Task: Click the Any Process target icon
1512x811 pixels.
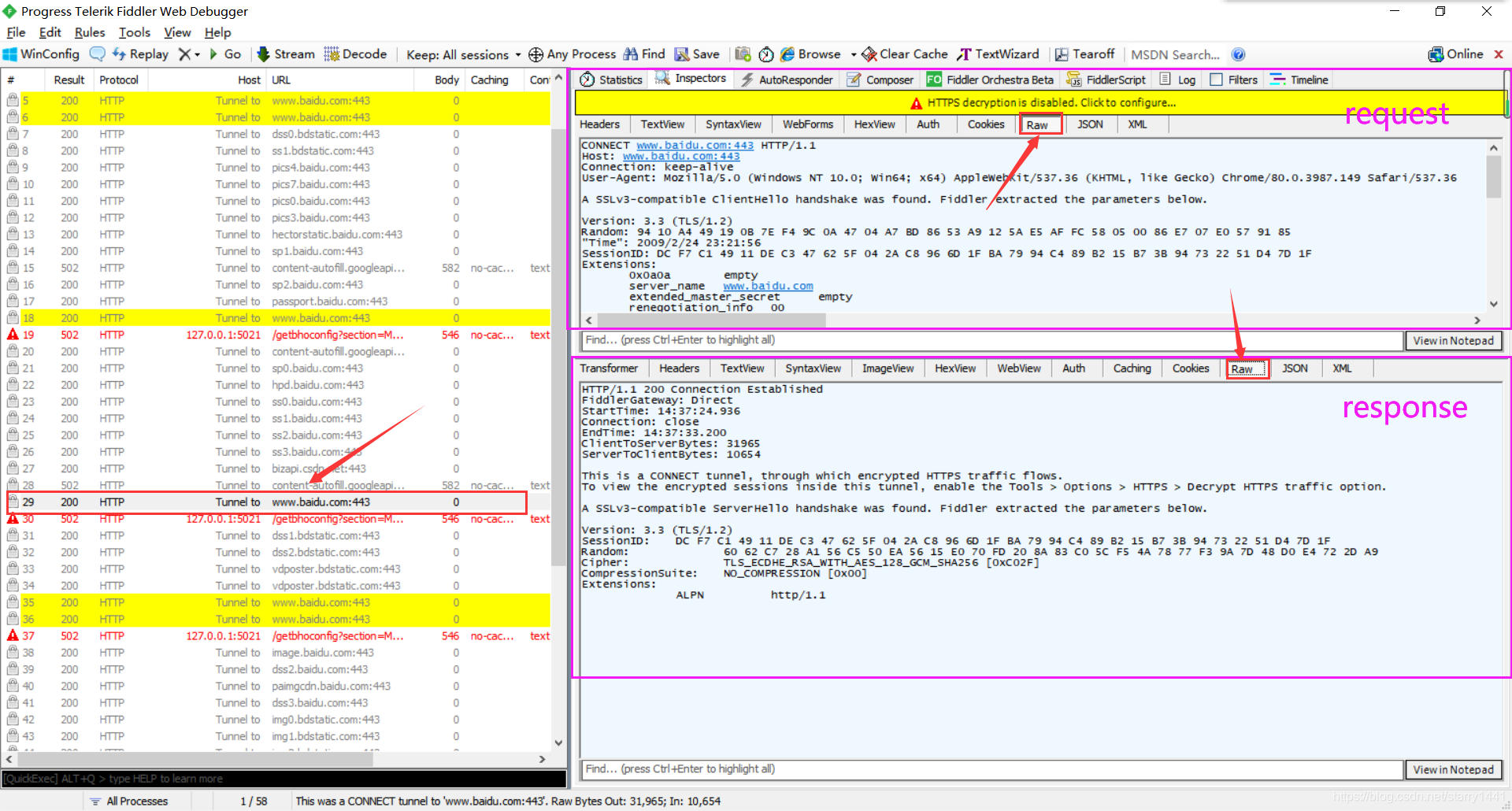Action: (x=535, y=54)
